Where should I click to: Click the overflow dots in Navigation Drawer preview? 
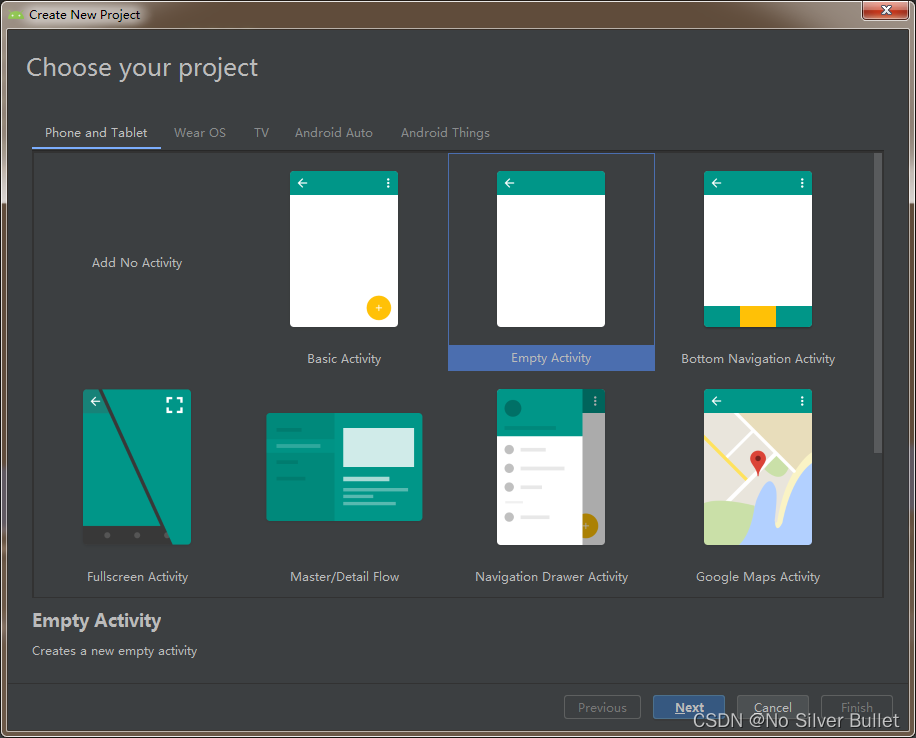pos(595,401)
